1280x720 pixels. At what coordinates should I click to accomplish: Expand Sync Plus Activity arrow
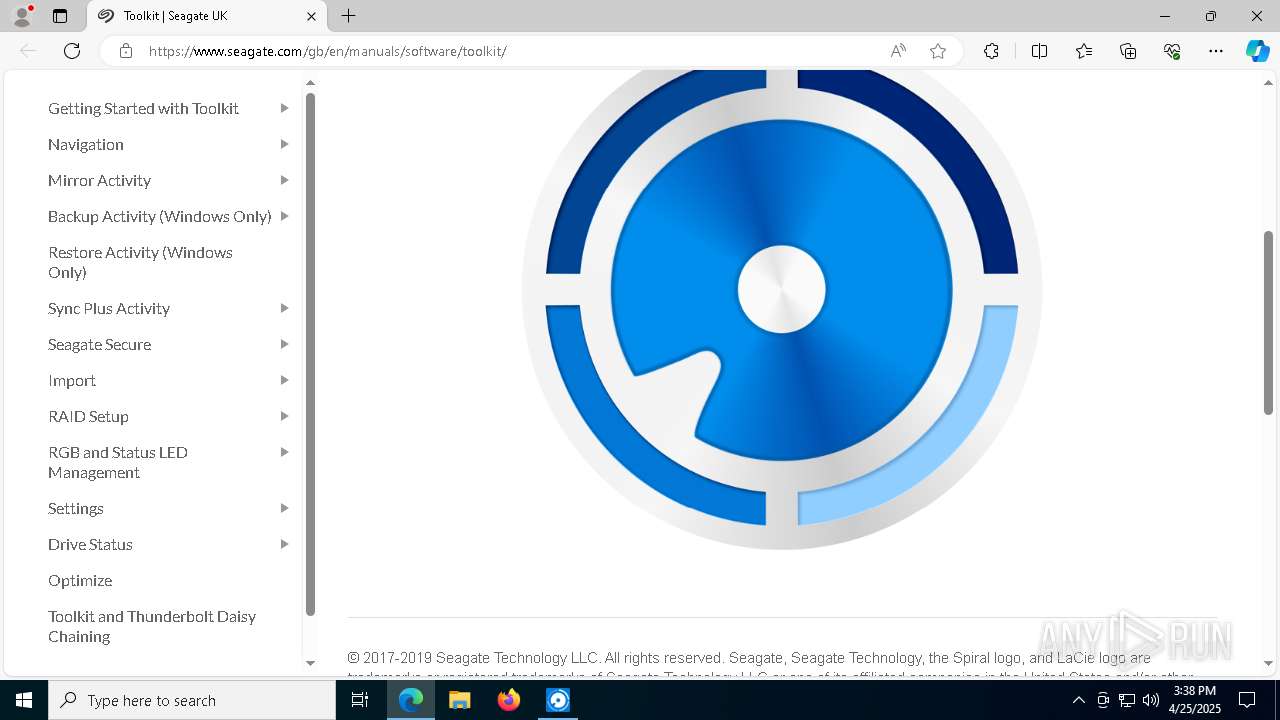285,308
